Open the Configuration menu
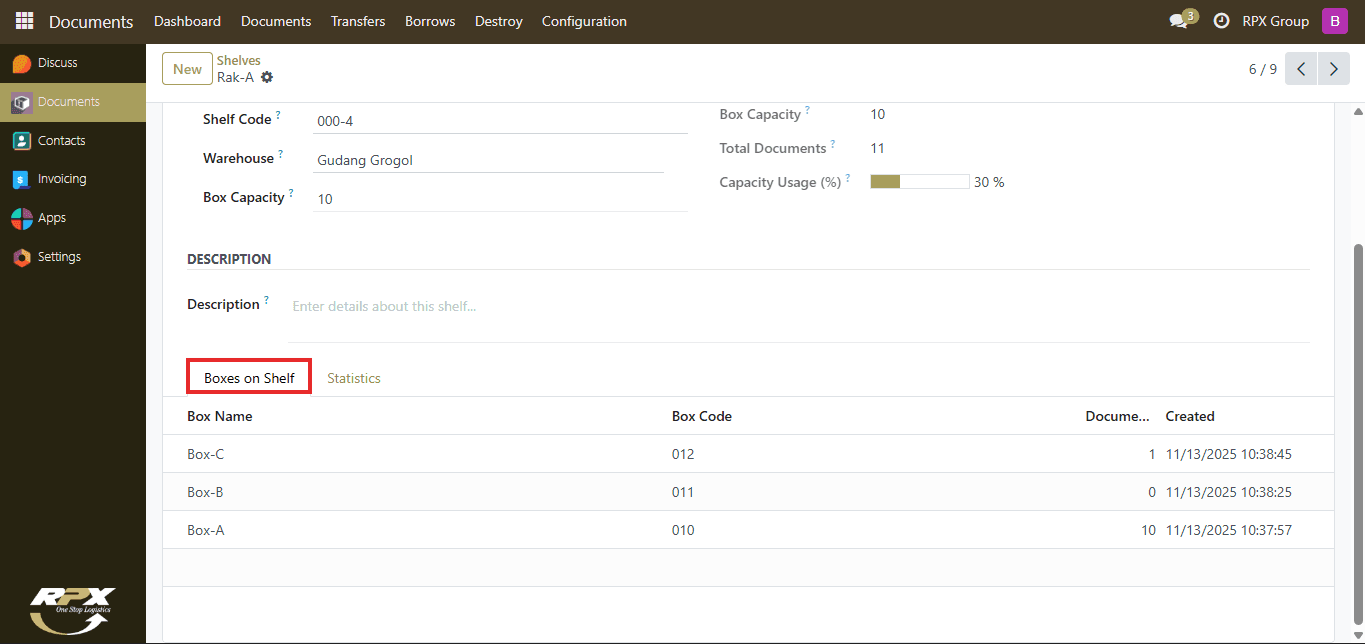This screenshot has height=644, width=1365. click(x=584, y=21)
